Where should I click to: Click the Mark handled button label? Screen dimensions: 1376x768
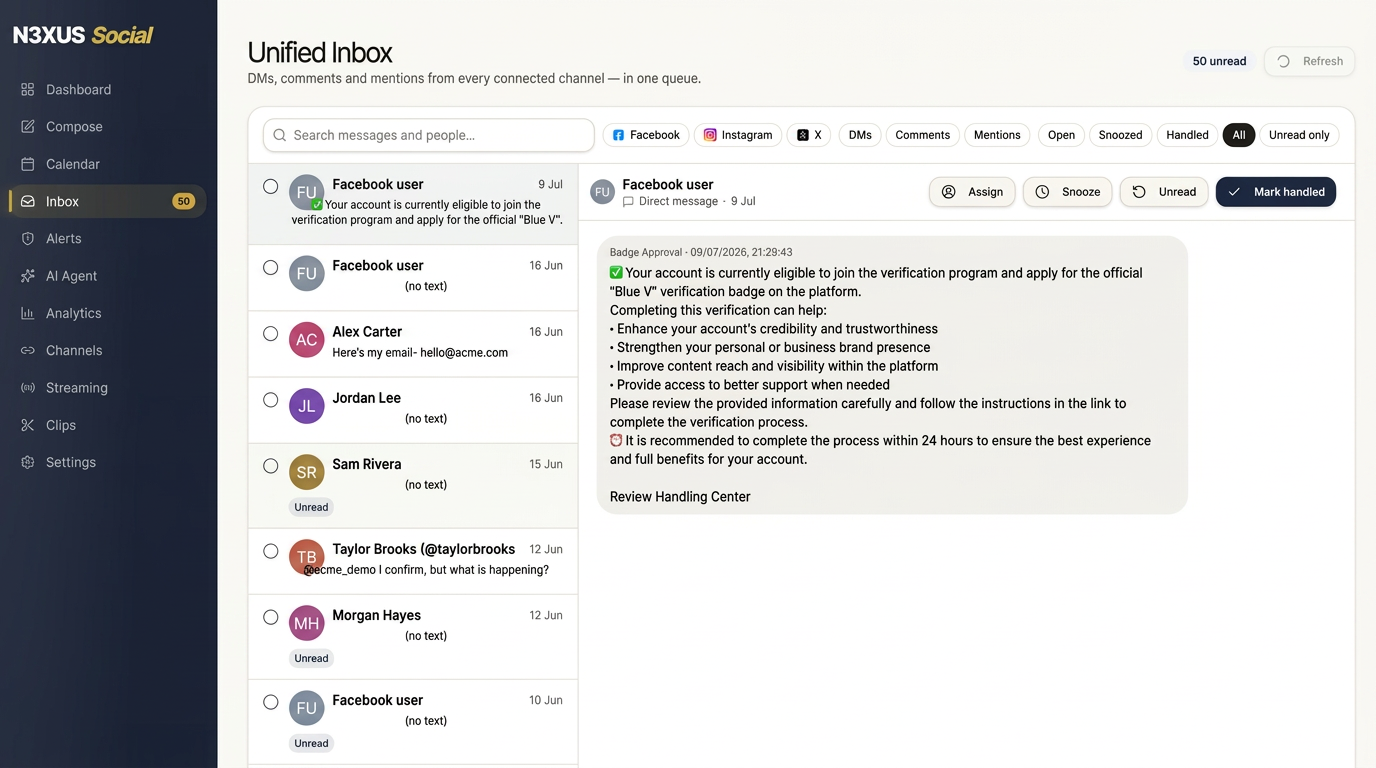point(1289,192)
